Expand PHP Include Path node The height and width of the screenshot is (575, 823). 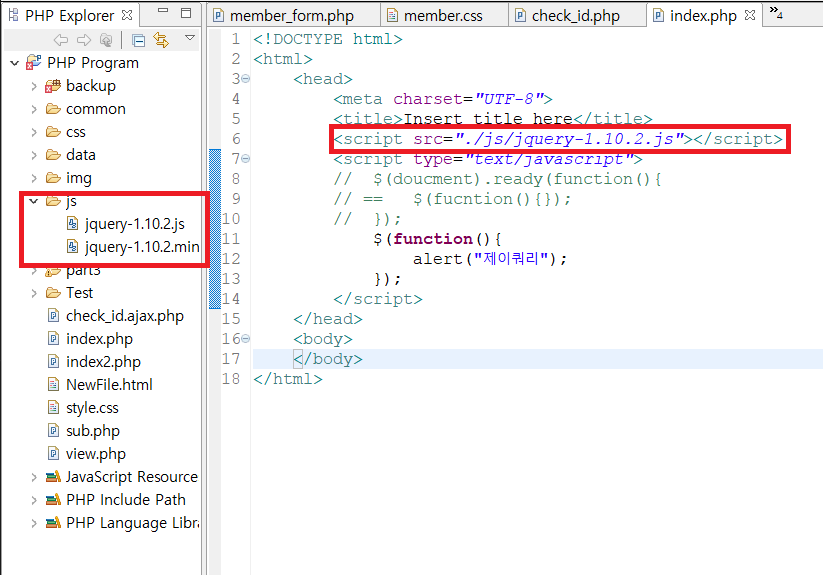34,501
